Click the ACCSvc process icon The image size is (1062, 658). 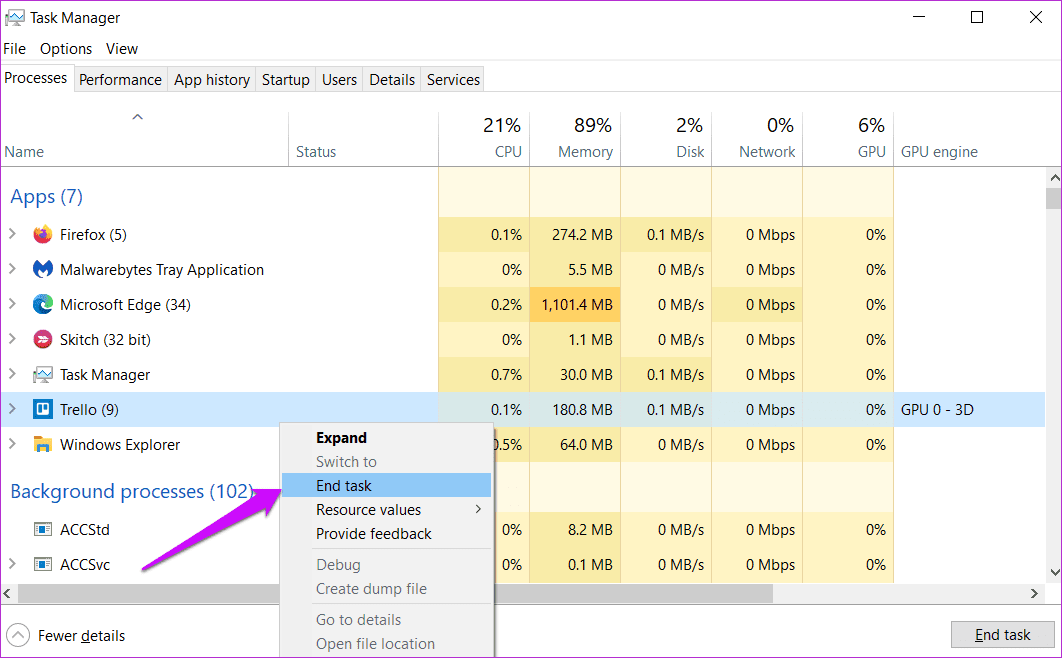pos(43,564)
